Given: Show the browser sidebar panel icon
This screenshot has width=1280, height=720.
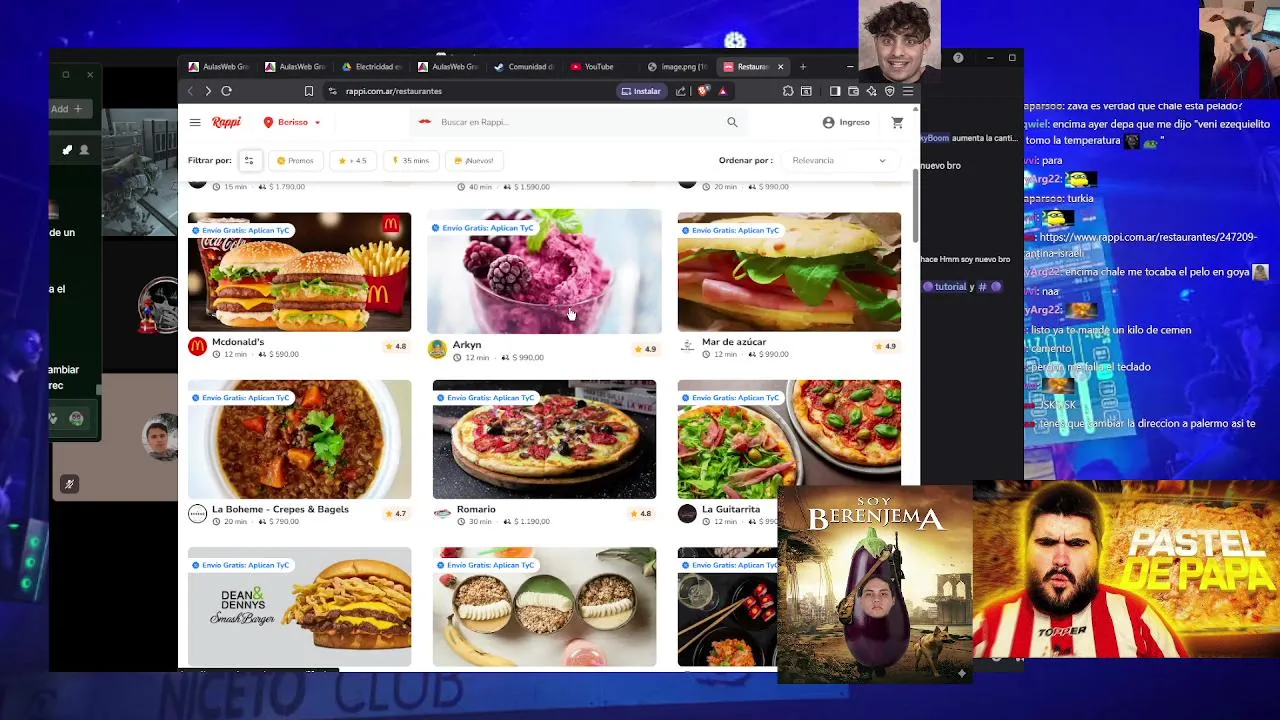Looking at the screenshot, I should (x=835, y=91).
